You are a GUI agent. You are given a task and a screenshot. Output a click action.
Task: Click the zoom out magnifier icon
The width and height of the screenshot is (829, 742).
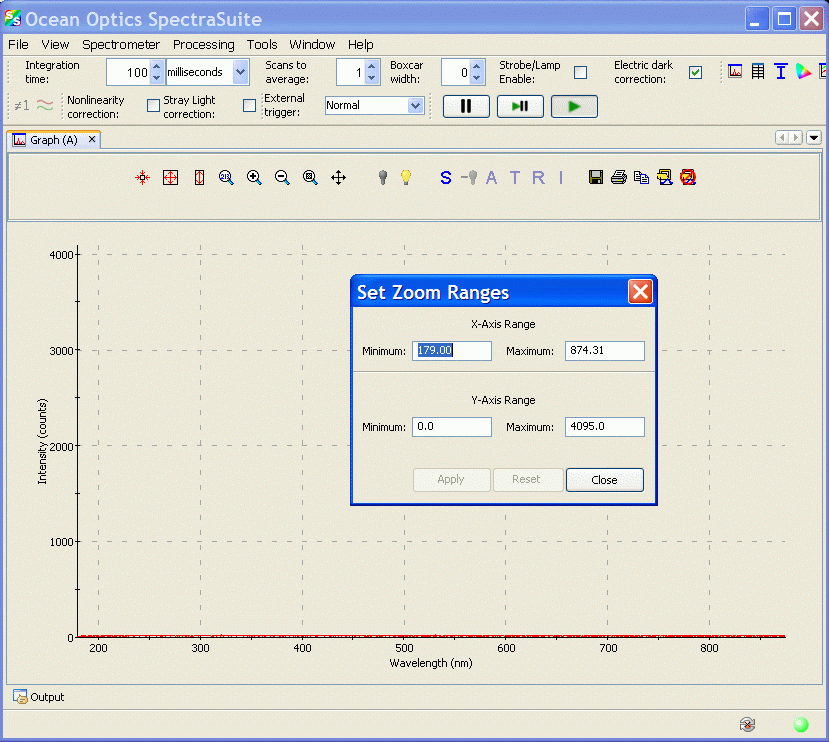tap(282, 178)
